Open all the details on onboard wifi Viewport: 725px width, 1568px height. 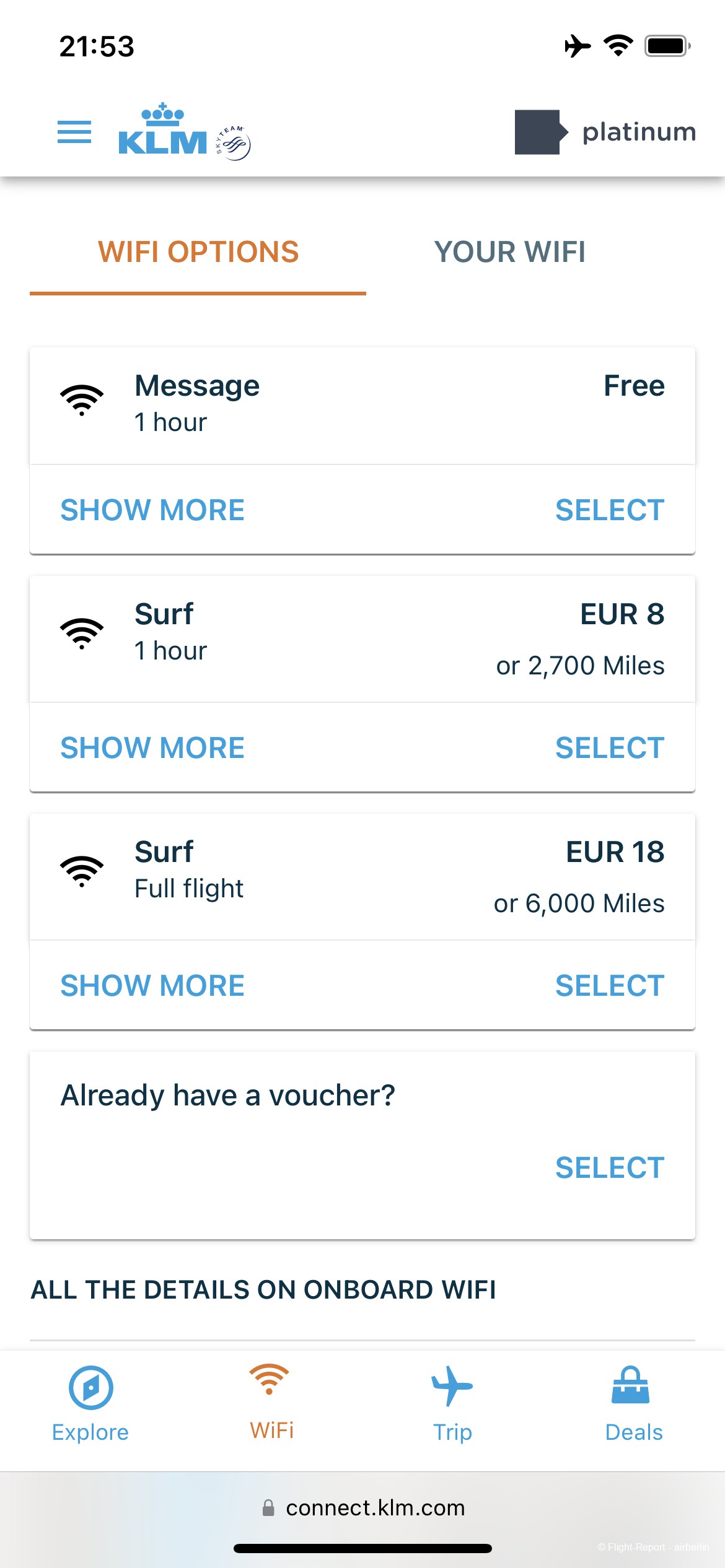pyautogui.click(x=263, y=1290)
